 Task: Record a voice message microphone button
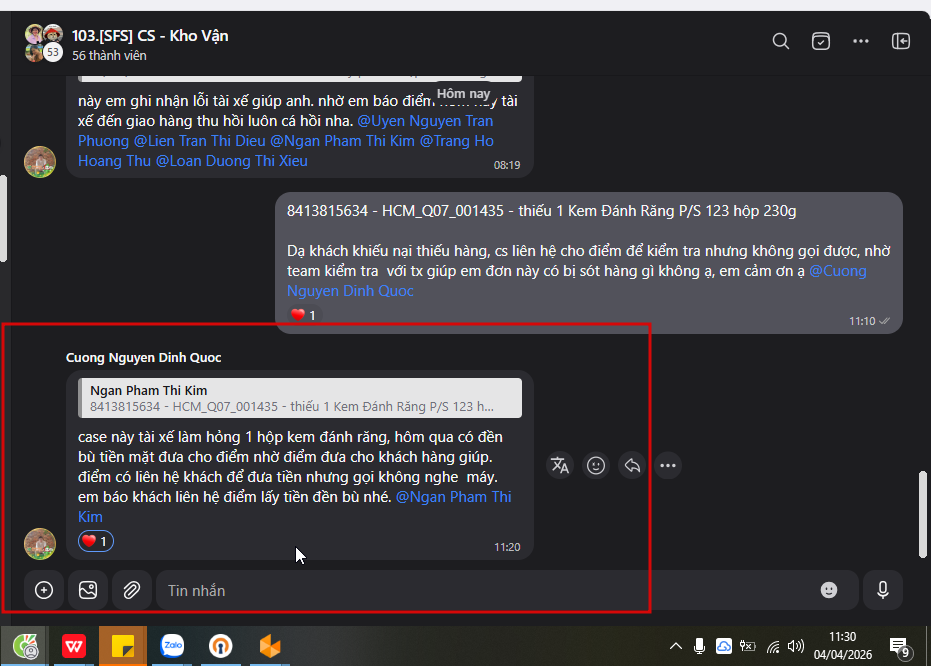[883, 590]
